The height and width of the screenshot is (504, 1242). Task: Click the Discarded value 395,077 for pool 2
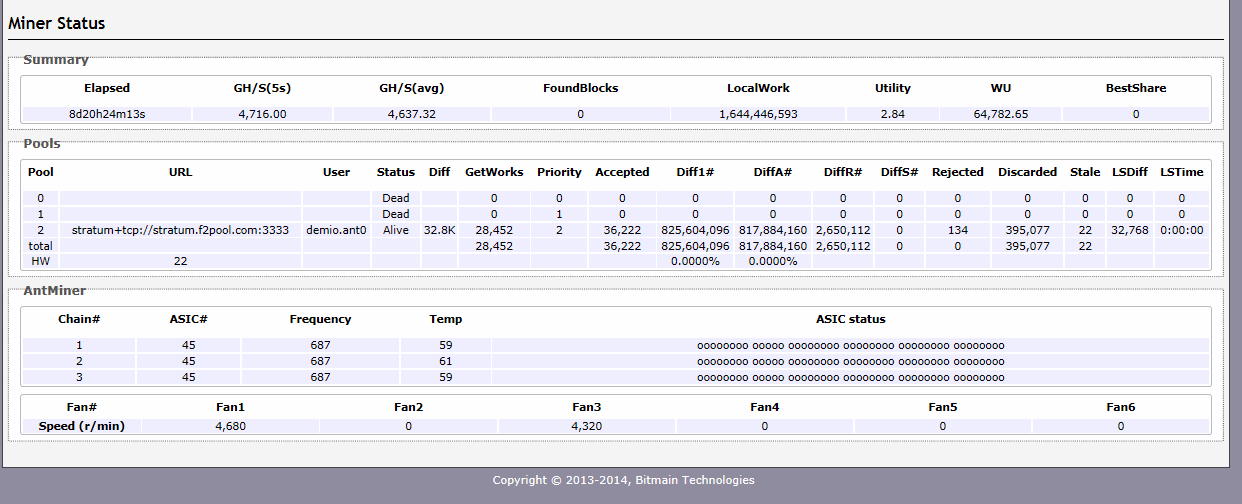[x=1027, y=230]
